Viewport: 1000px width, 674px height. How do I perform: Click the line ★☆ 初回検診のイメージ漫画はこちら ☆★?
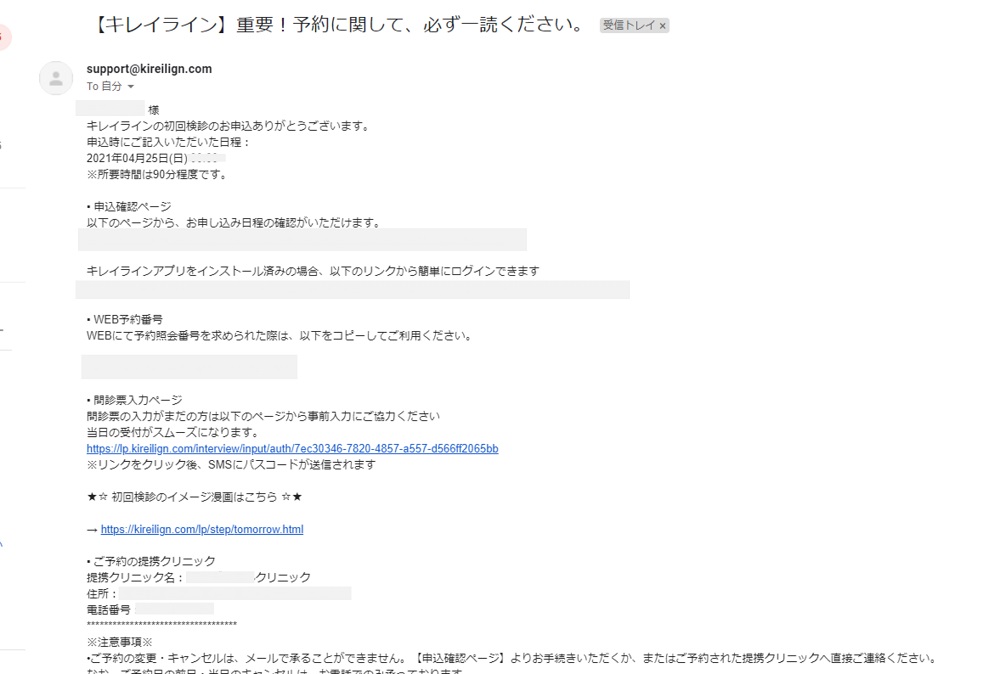pyautogui.click(x=195, y=497)
